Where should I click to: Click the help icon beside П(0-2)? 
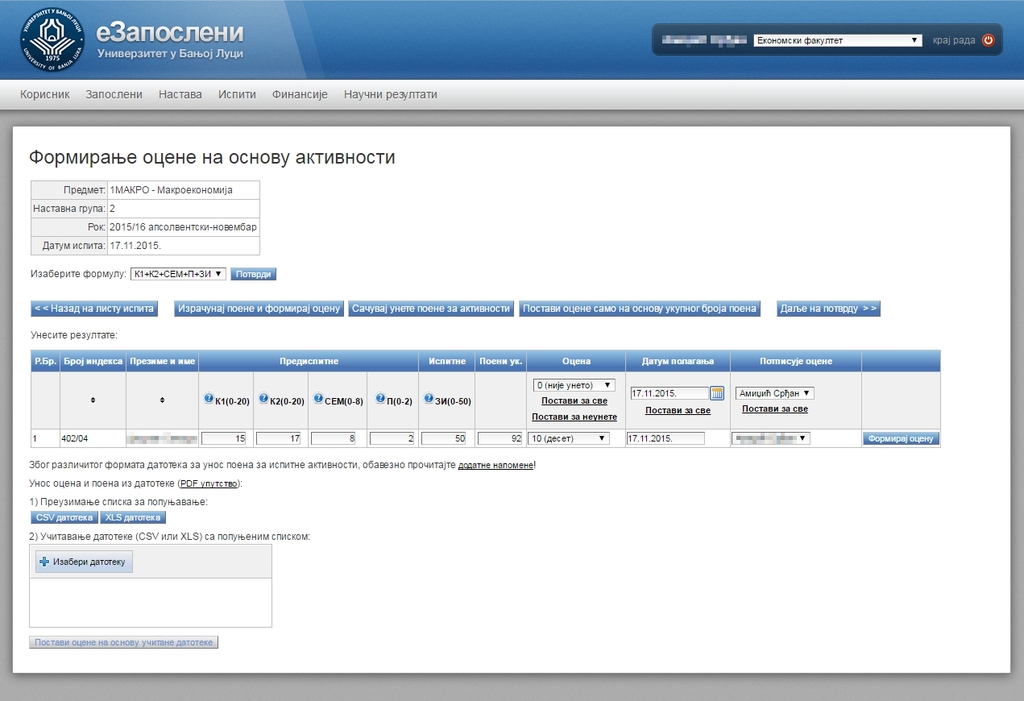[380, 399]
